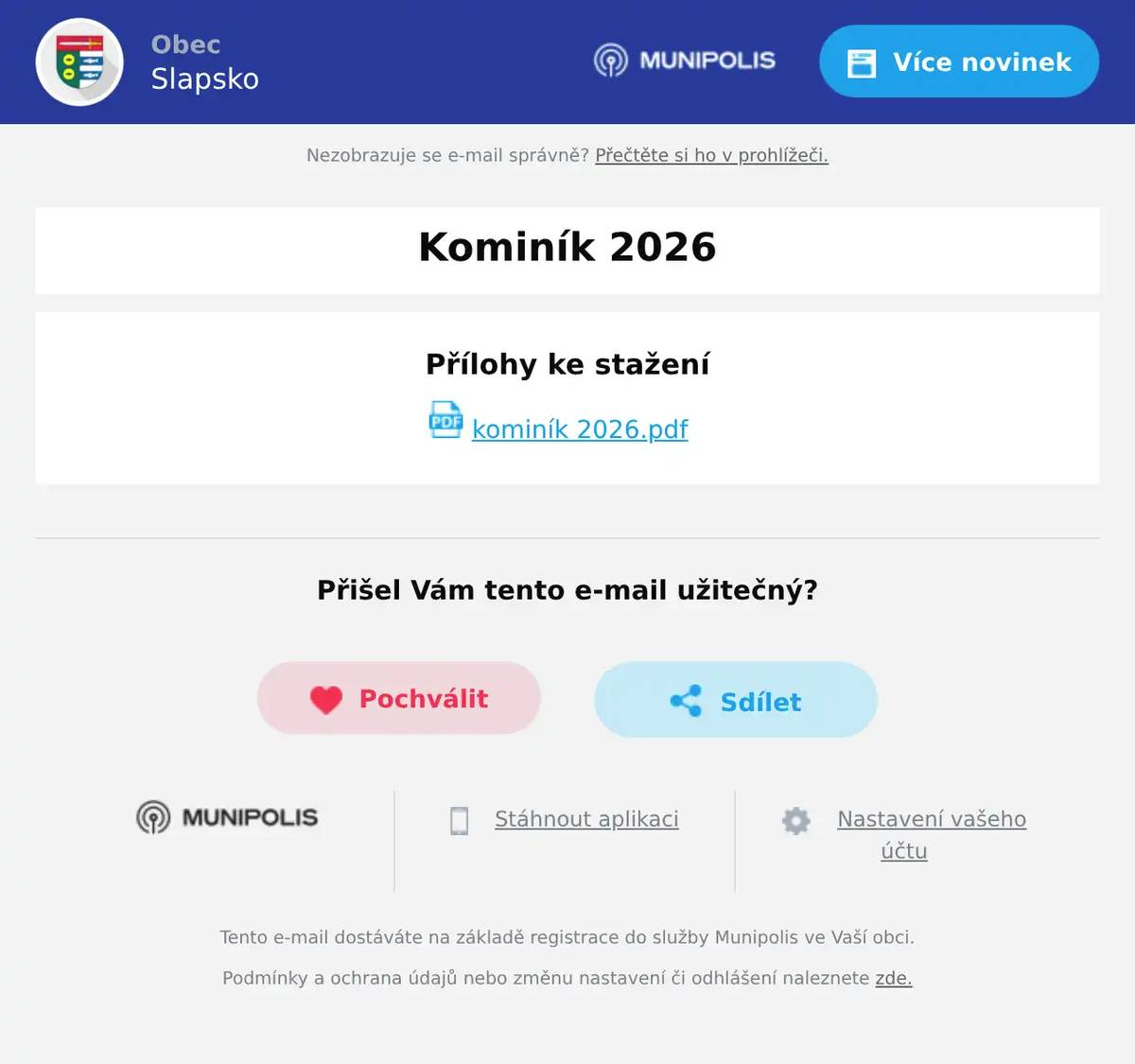
Task: Open the Více novinek button
Action: pos(959,61)
